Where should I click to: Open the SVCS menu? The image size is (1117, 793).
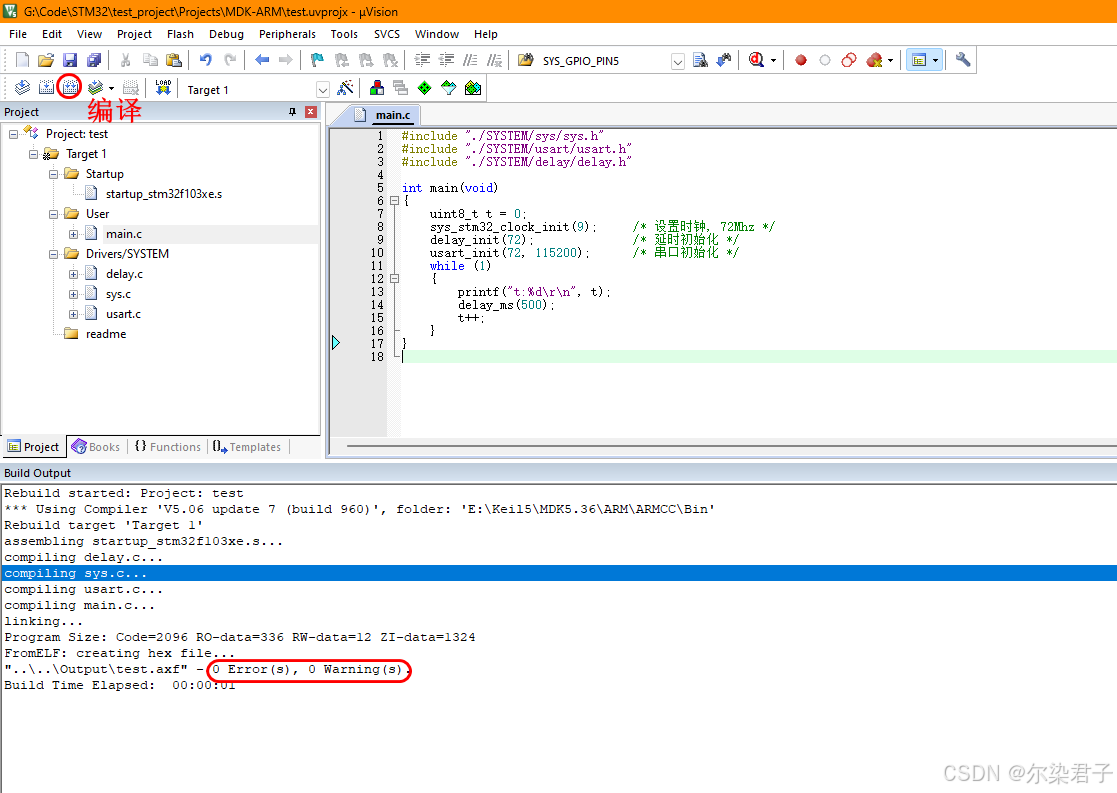tap(387, 34)
